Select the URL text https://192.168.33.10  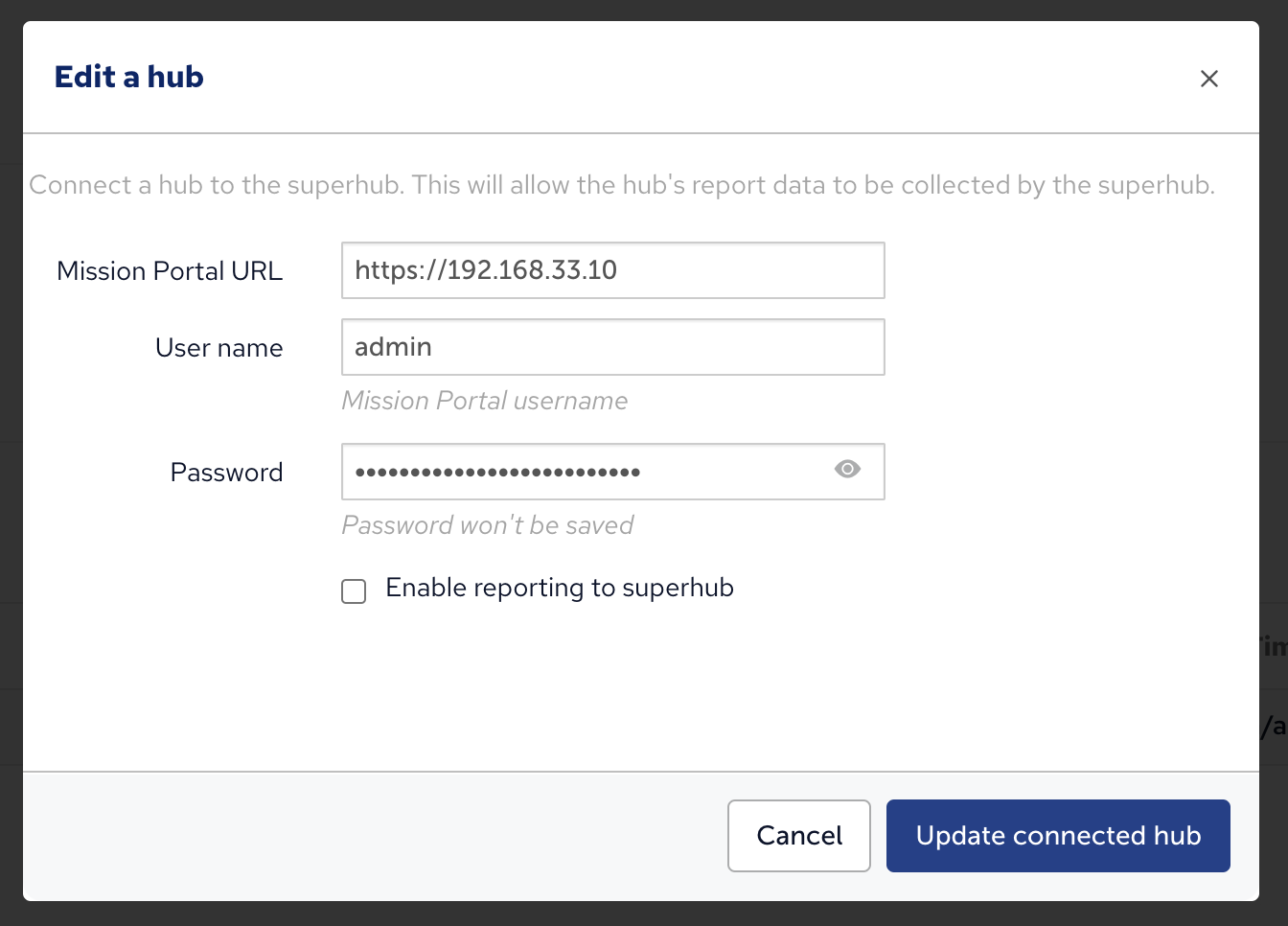pyautogui.click(x=485, y=270)
